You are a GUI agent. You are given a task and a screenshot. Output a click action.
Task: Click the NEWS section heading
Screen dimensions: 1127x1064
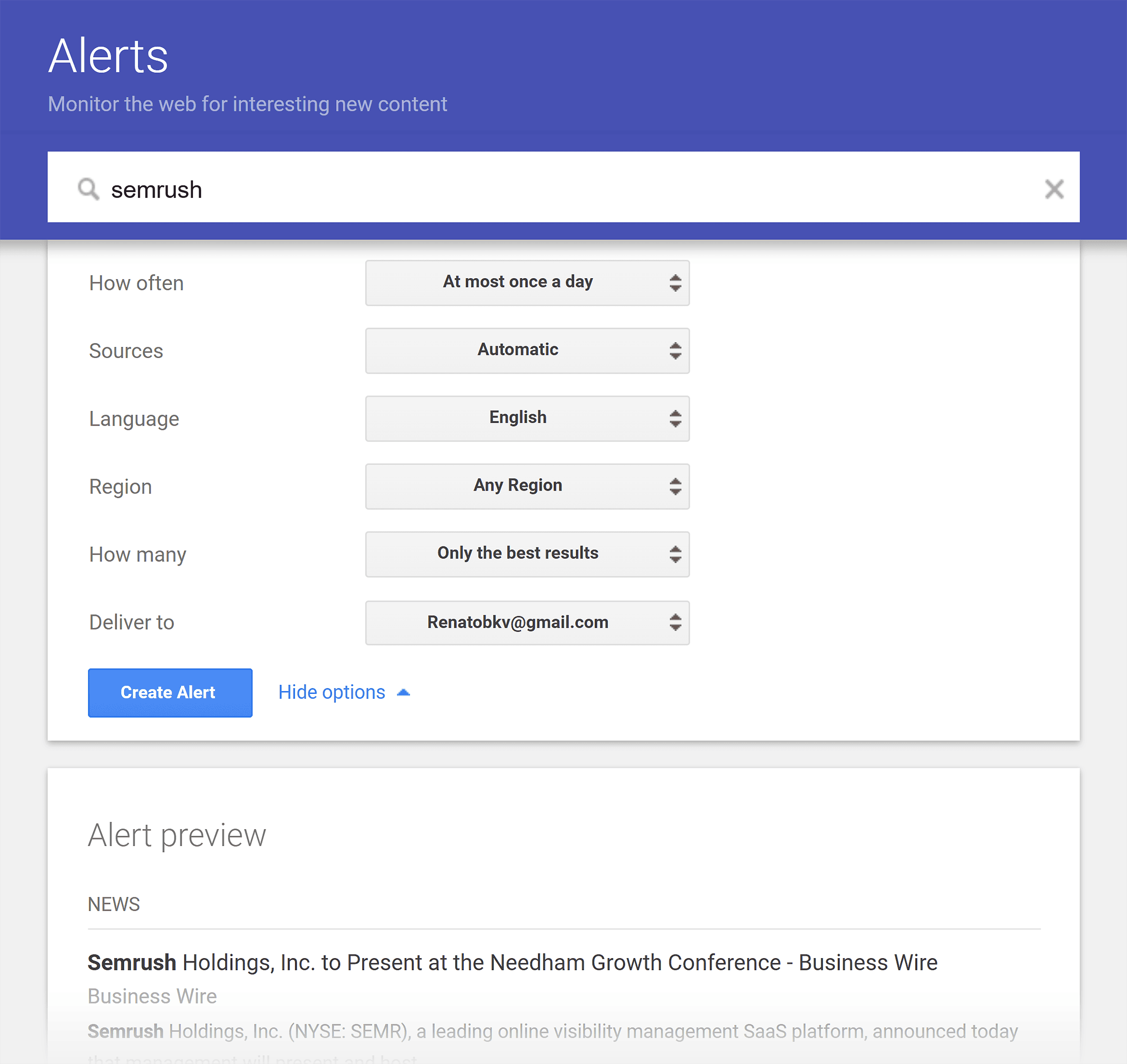(114, 904)
